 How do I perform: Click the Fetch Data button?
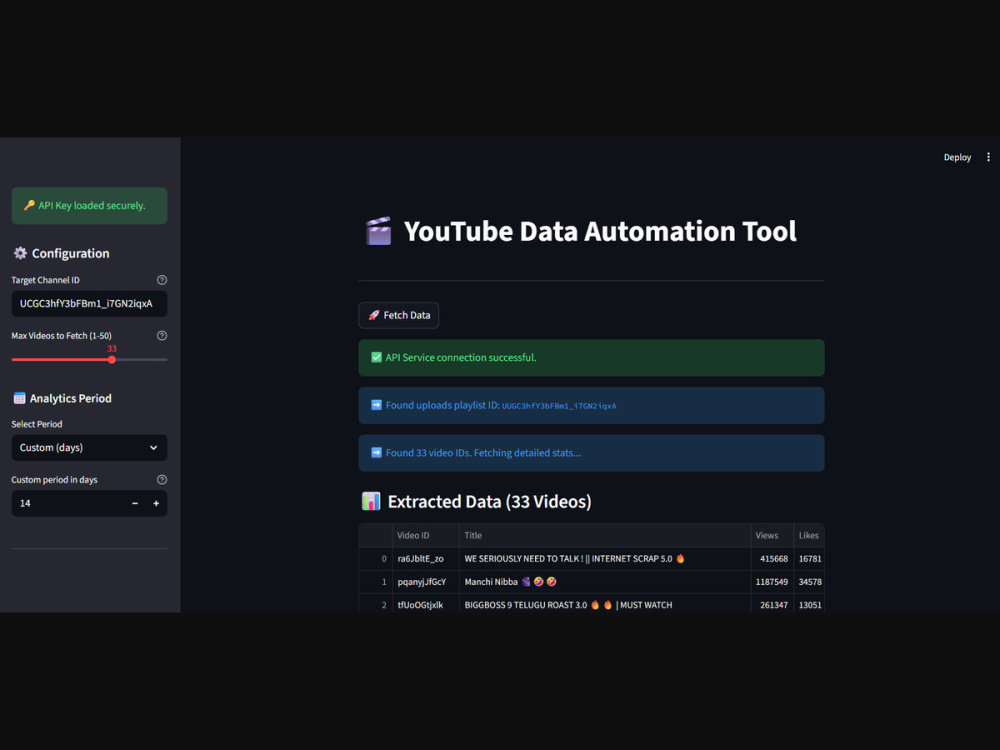399,315
